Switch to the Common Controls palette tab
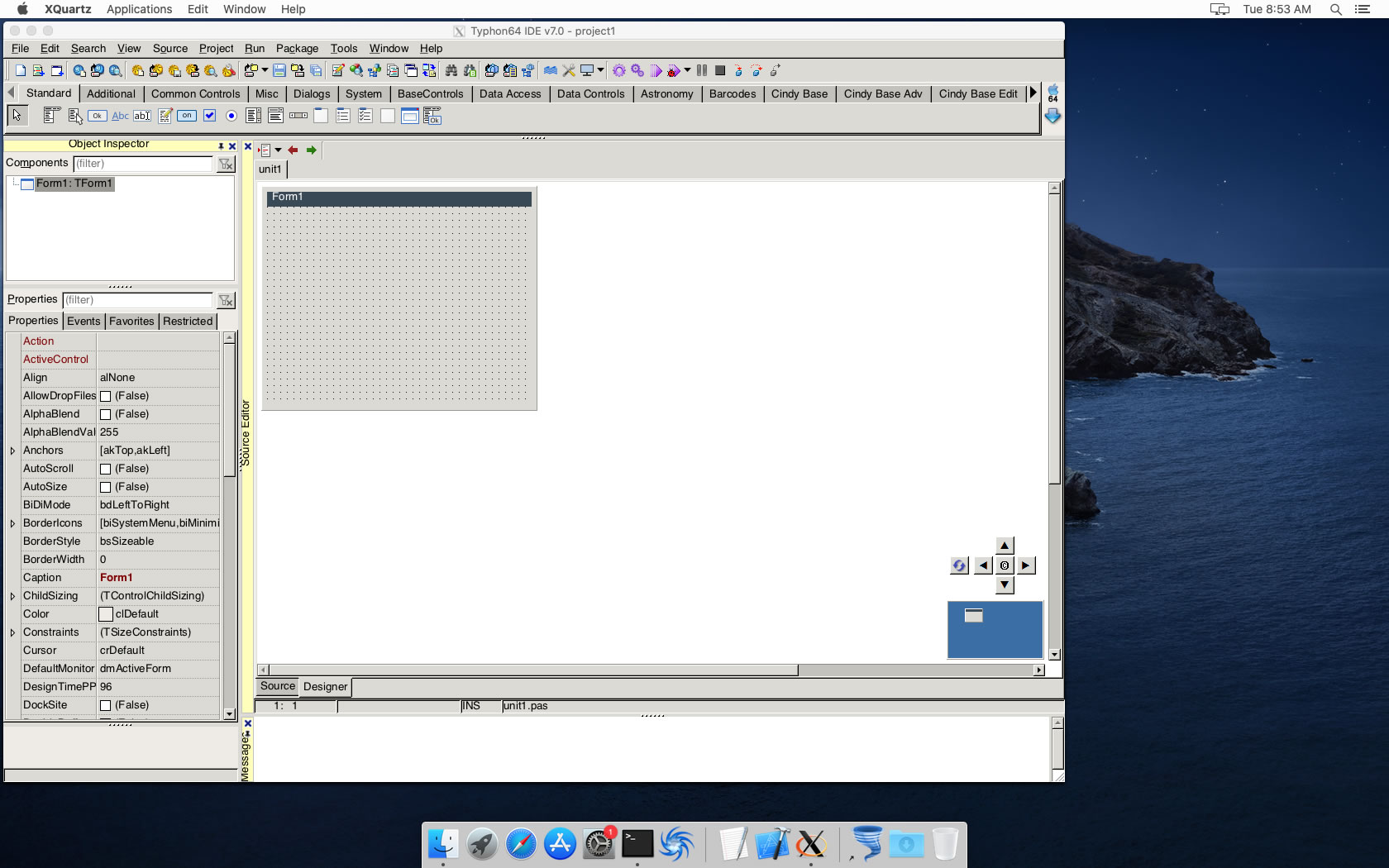The width and height of the screenshot is (1389, 868). pyautogui.click(x=195, y=94)
